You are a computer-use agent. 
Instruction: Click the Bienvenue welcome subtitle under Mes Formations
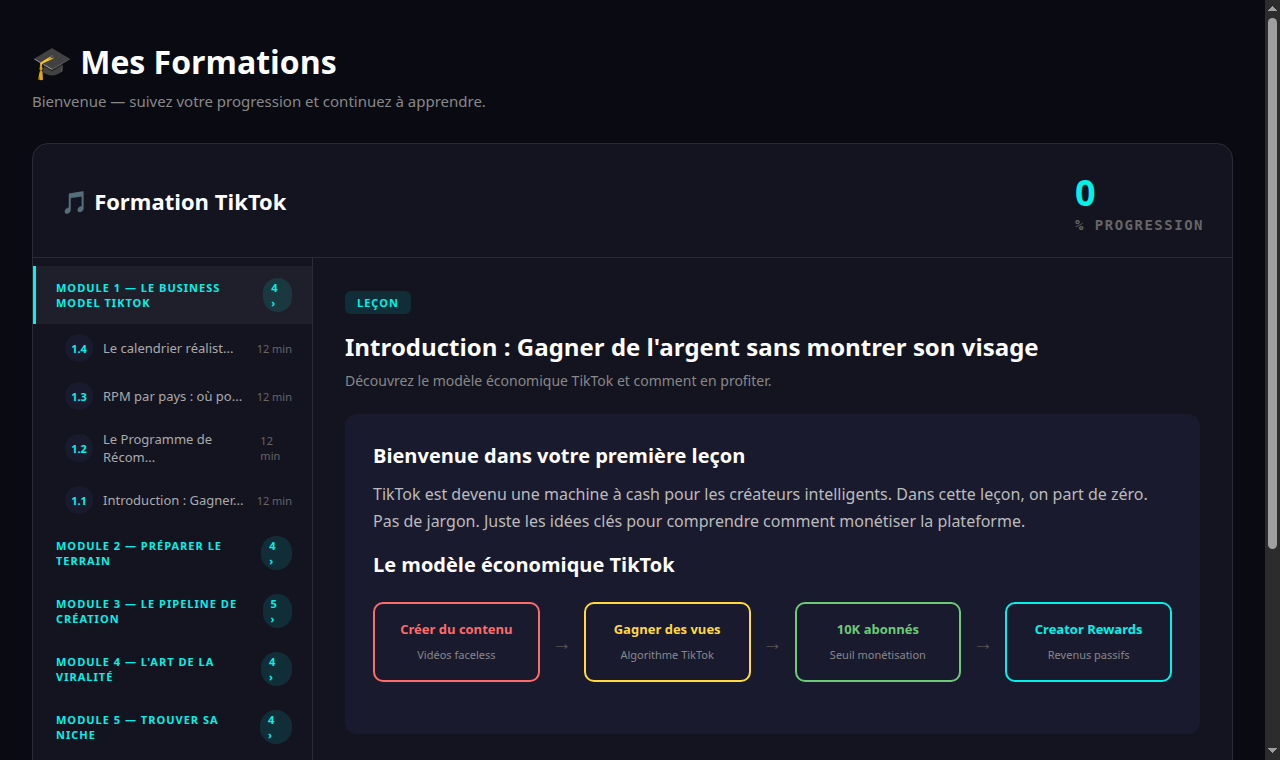pyautogui.click(x=259, y=102)
